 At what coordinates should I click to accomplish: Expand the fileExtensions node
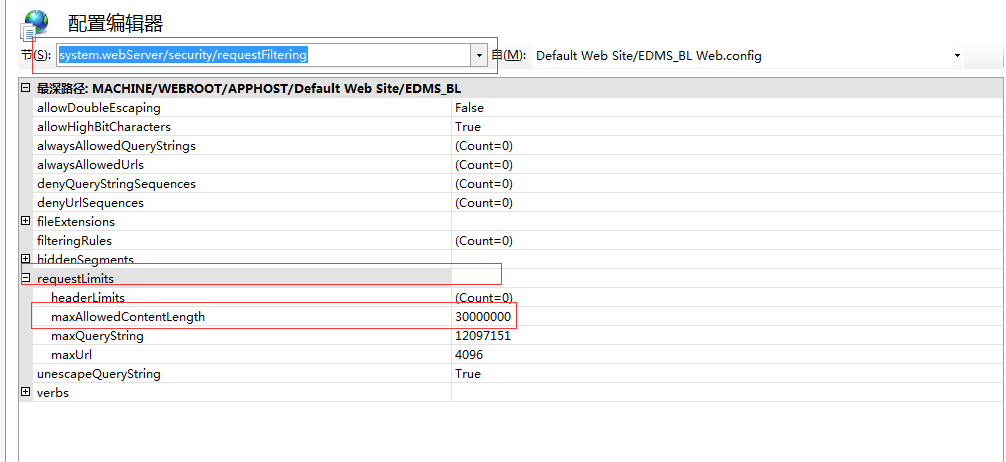(26, 221)
